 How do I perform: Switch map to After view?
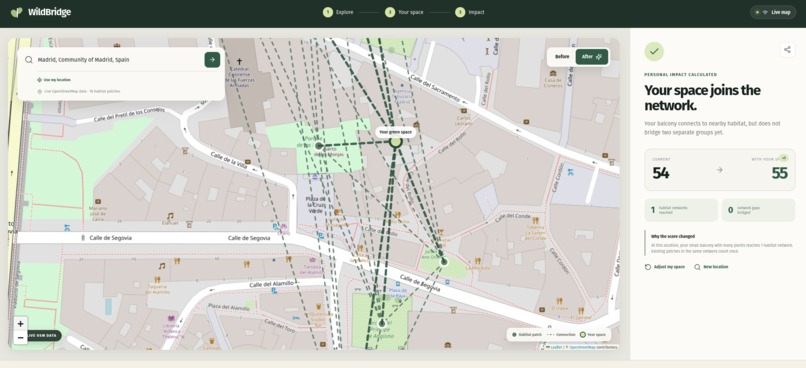pos(592,57)
